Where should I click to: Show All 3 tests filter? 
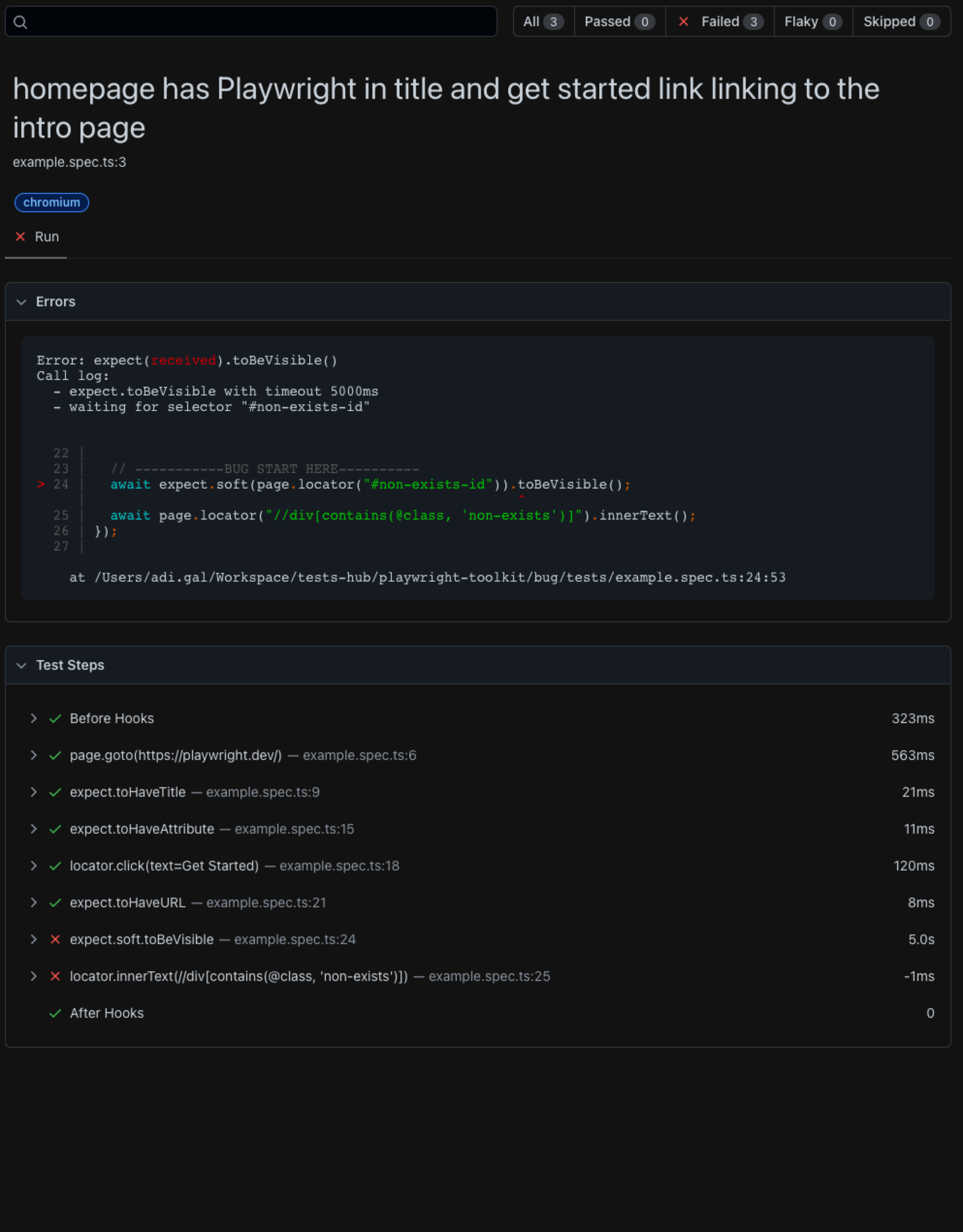[x=543, y=21]
